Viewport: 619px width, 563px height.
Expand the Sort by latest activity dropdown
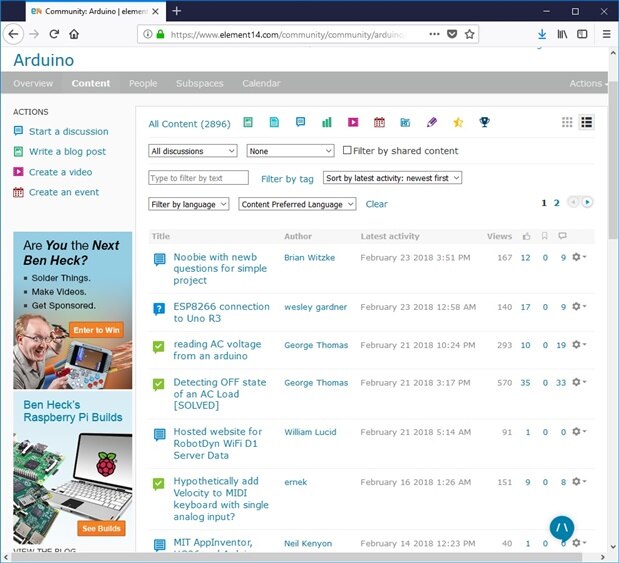392,178
